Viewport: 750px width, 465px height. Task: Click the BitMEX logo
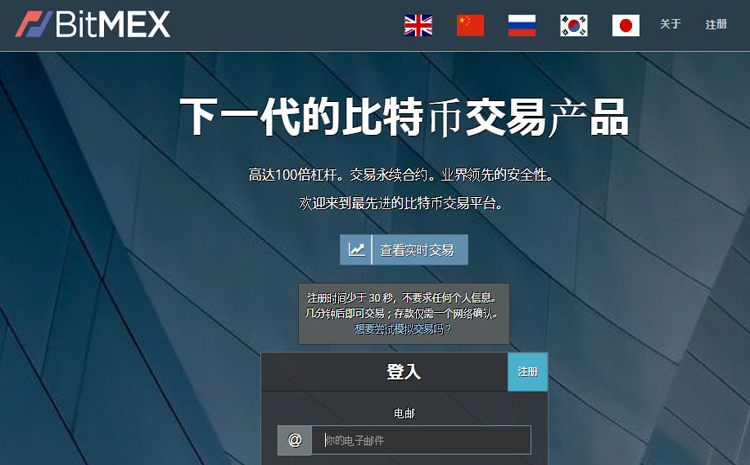point(93,24)
